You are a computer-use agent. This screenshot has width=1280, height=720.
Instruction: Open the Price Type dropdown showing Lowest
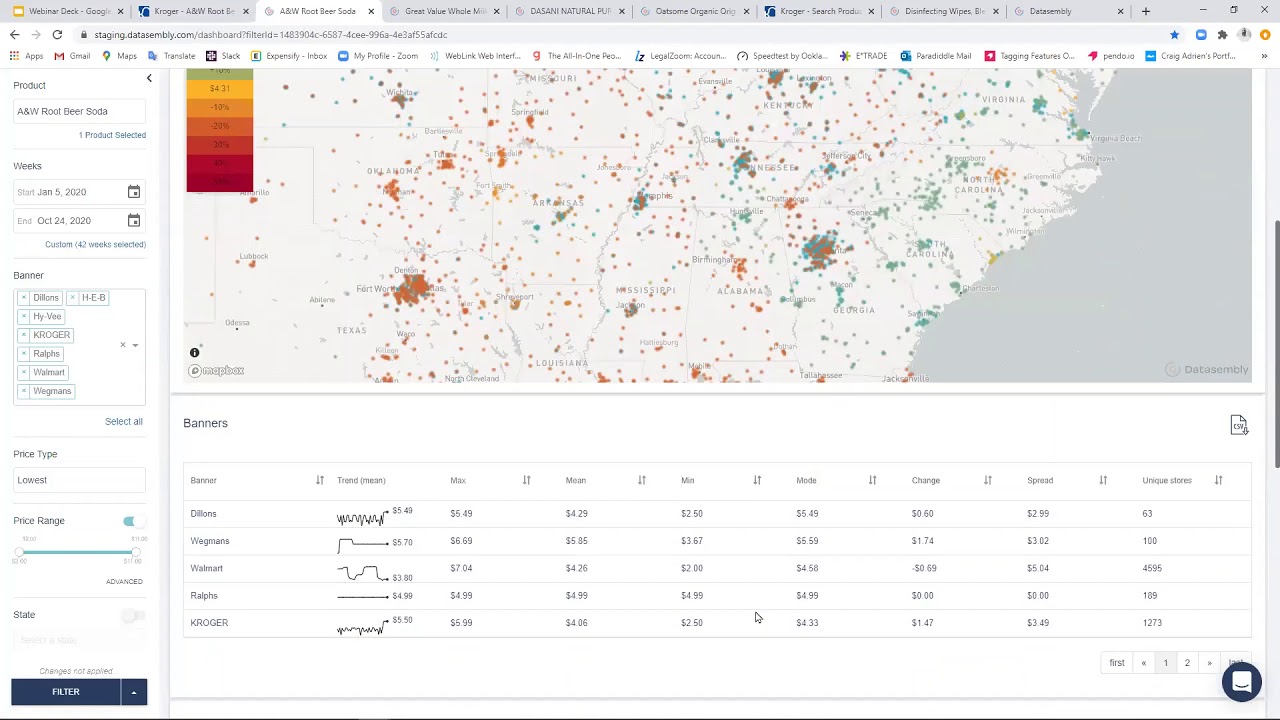pyautogui.click(x=79, y=480)
